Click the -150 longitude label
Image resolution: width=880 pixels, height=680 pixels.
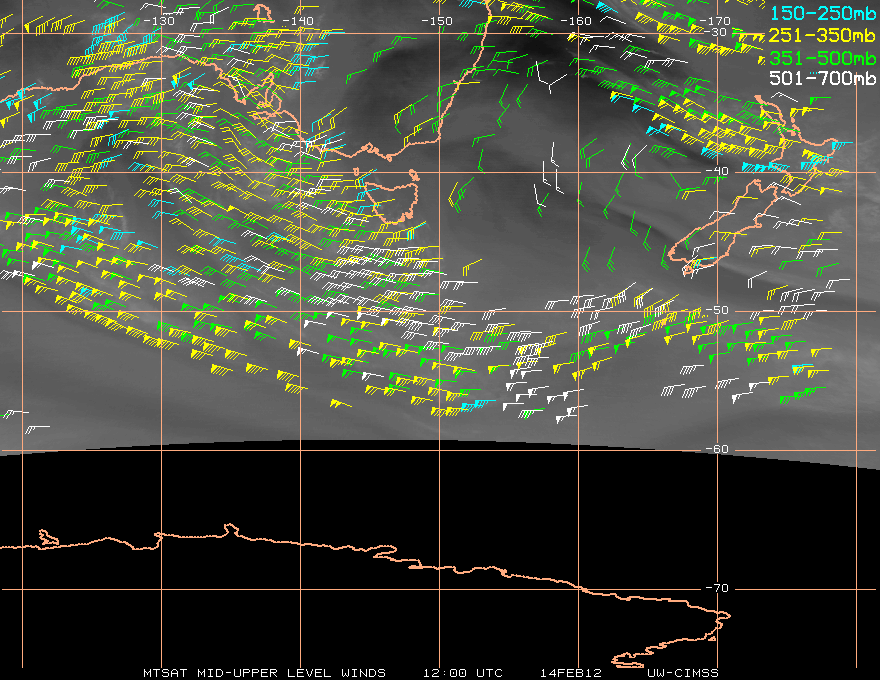pos(437,21)
